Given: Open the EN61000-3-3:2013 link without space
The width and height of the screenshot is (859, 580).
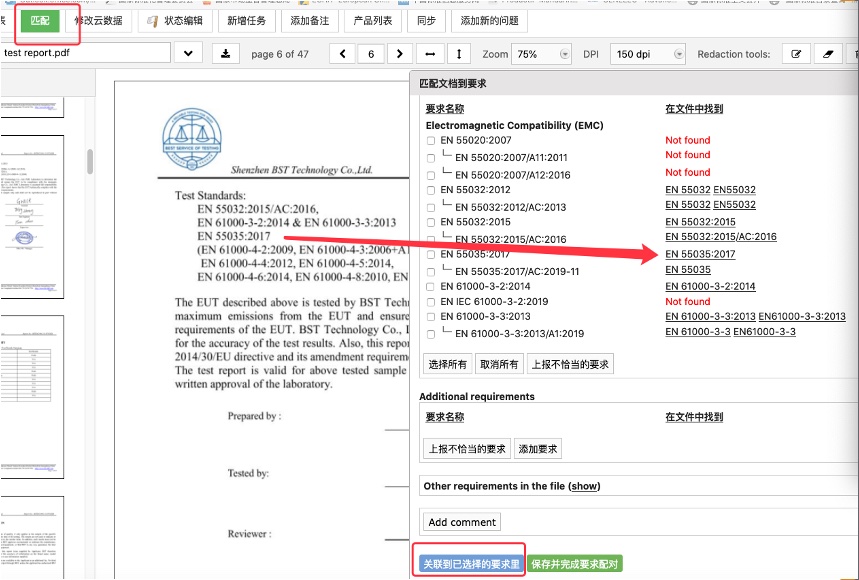Looking at the screenshot, I should 801,317.
